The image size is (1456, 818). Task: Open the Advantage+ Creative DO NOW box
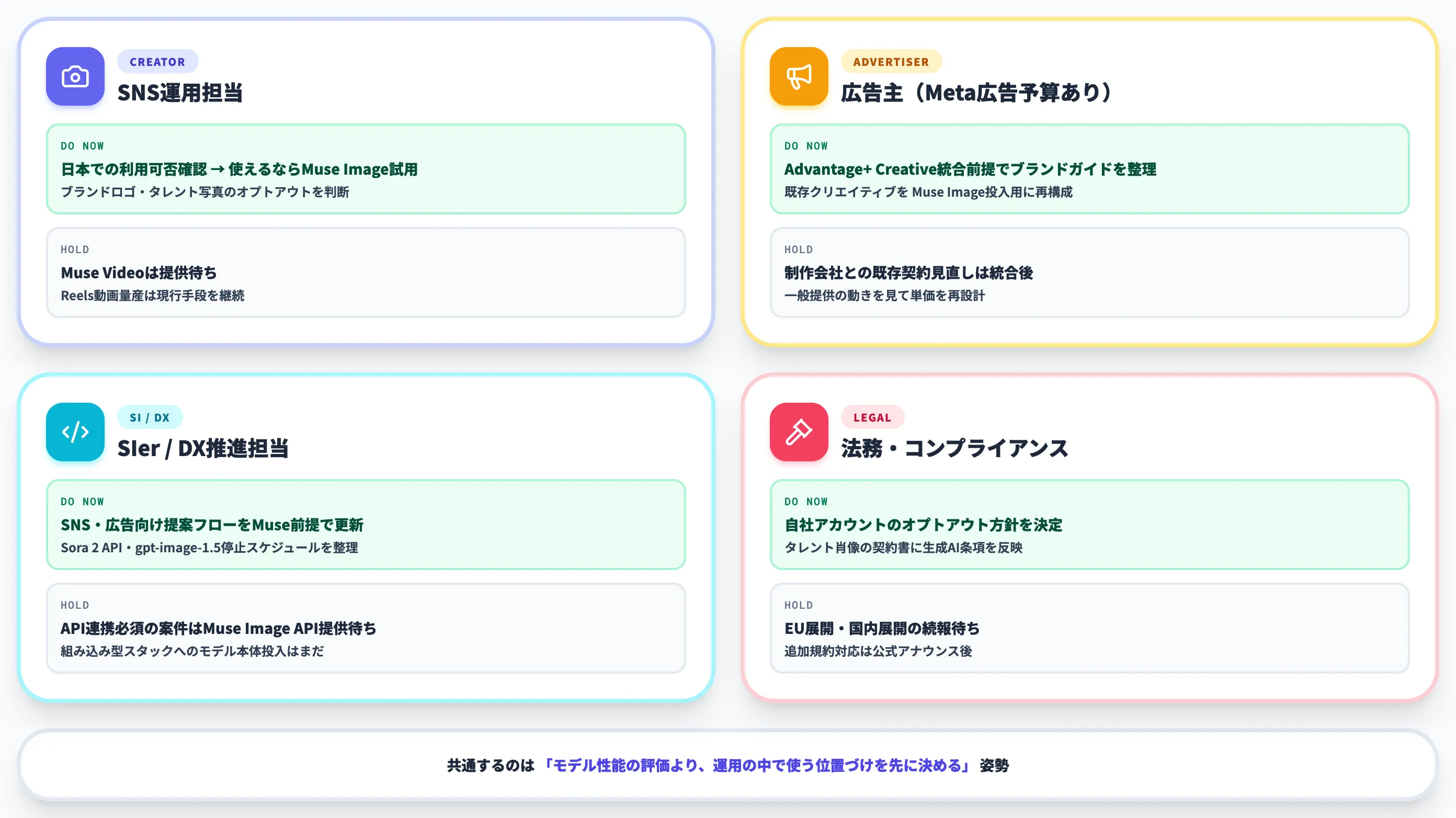click(1089, 169)
